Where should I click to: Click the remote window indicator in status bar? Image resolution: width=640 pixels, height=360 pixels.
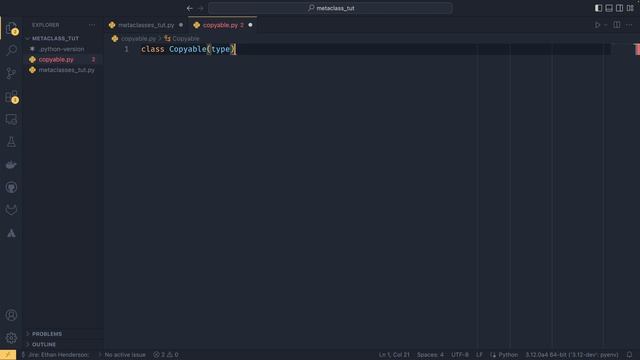8,355
